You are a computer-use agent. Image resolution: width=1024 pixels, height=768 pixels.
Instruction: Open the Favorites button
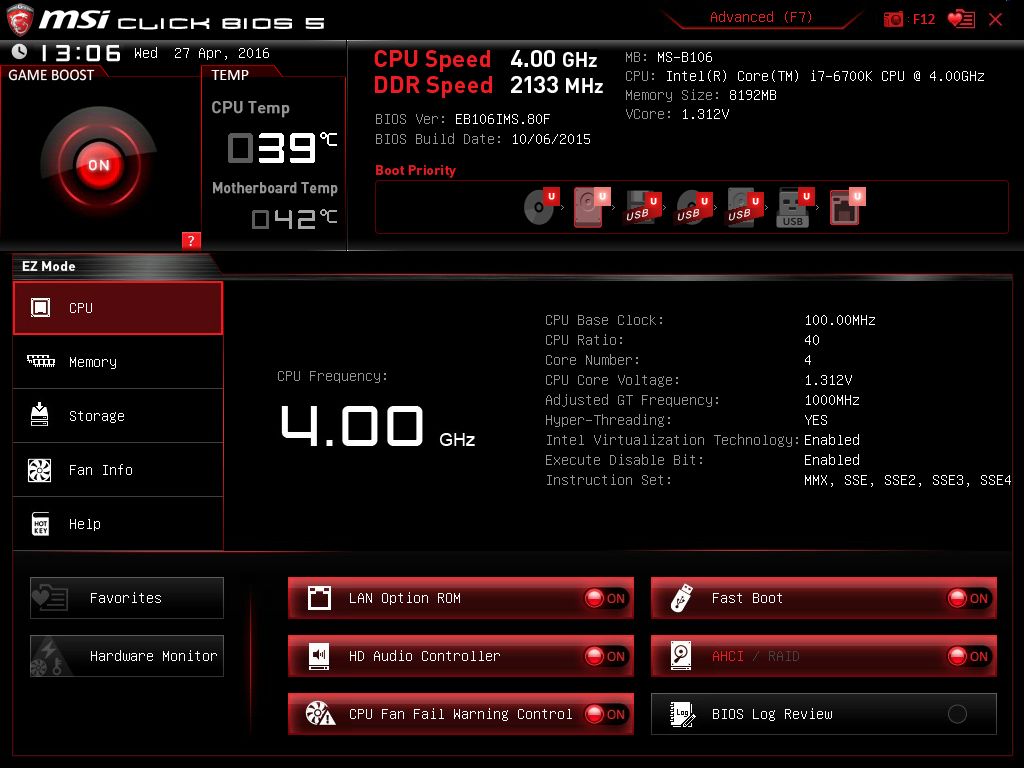tap(127, 598)
